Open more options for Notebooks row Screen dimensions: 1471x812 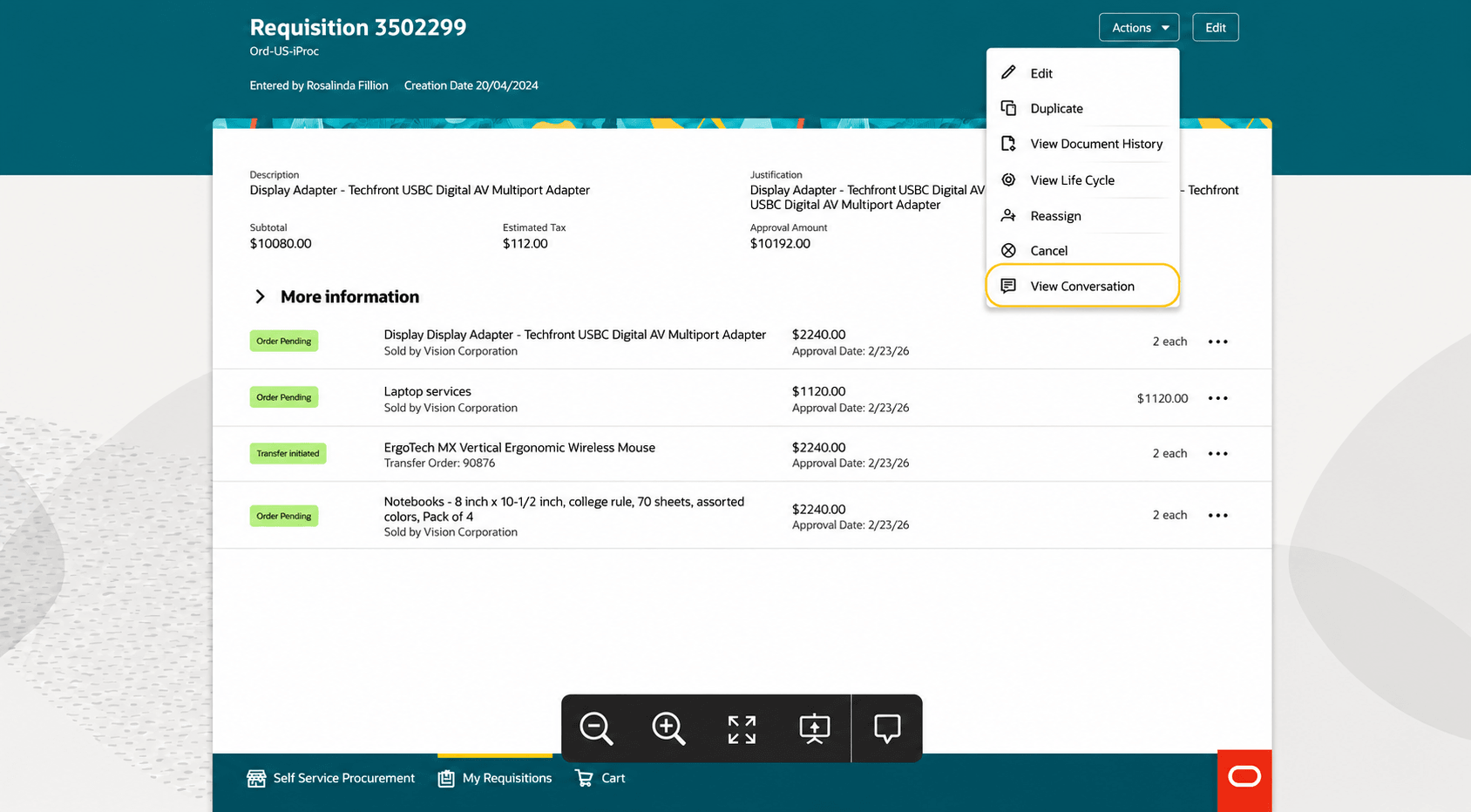coord(1218,516)
